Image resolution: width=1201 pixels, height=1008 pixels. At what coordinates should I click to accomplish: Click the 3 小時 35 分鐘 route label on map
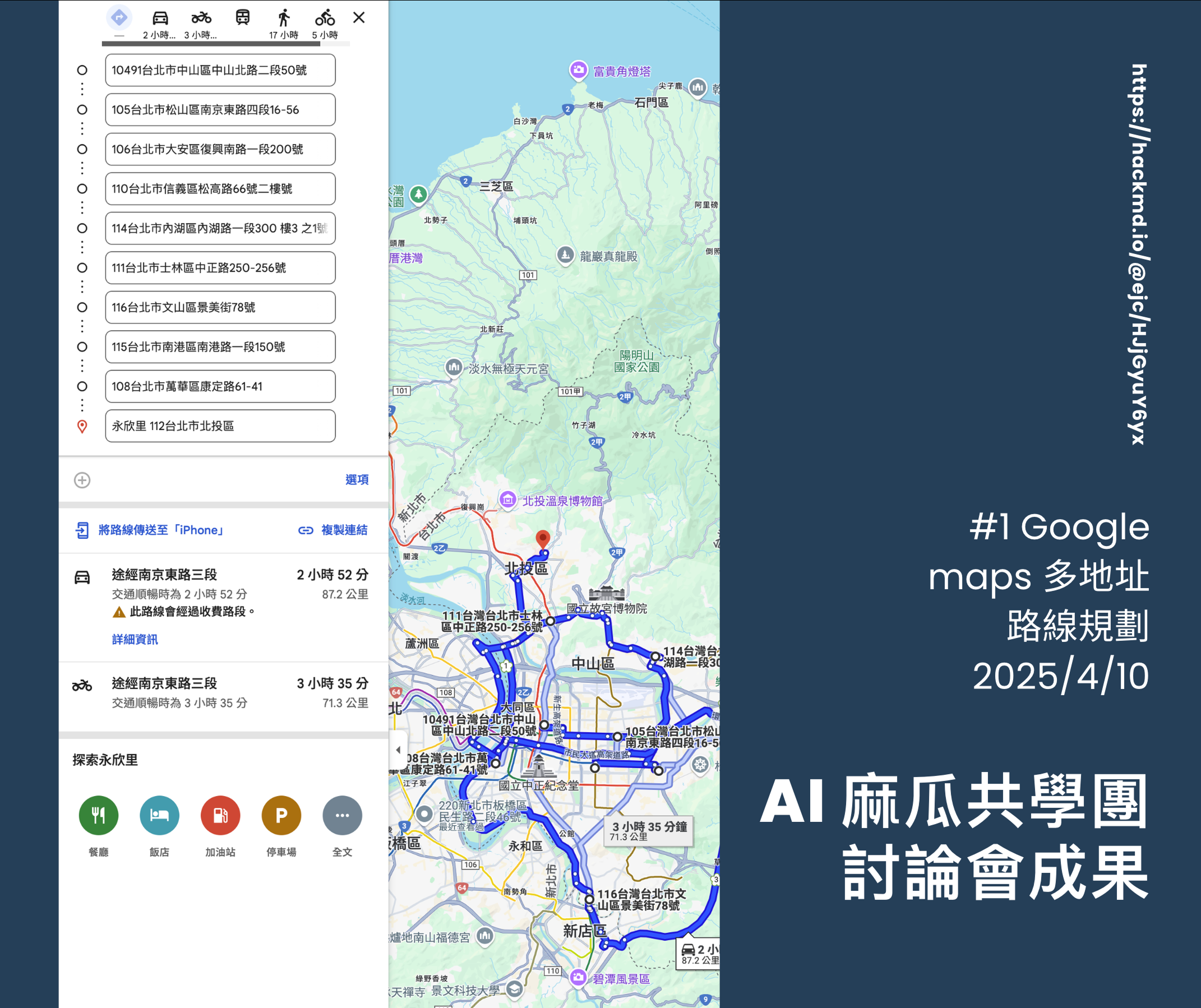pos(649,831)
